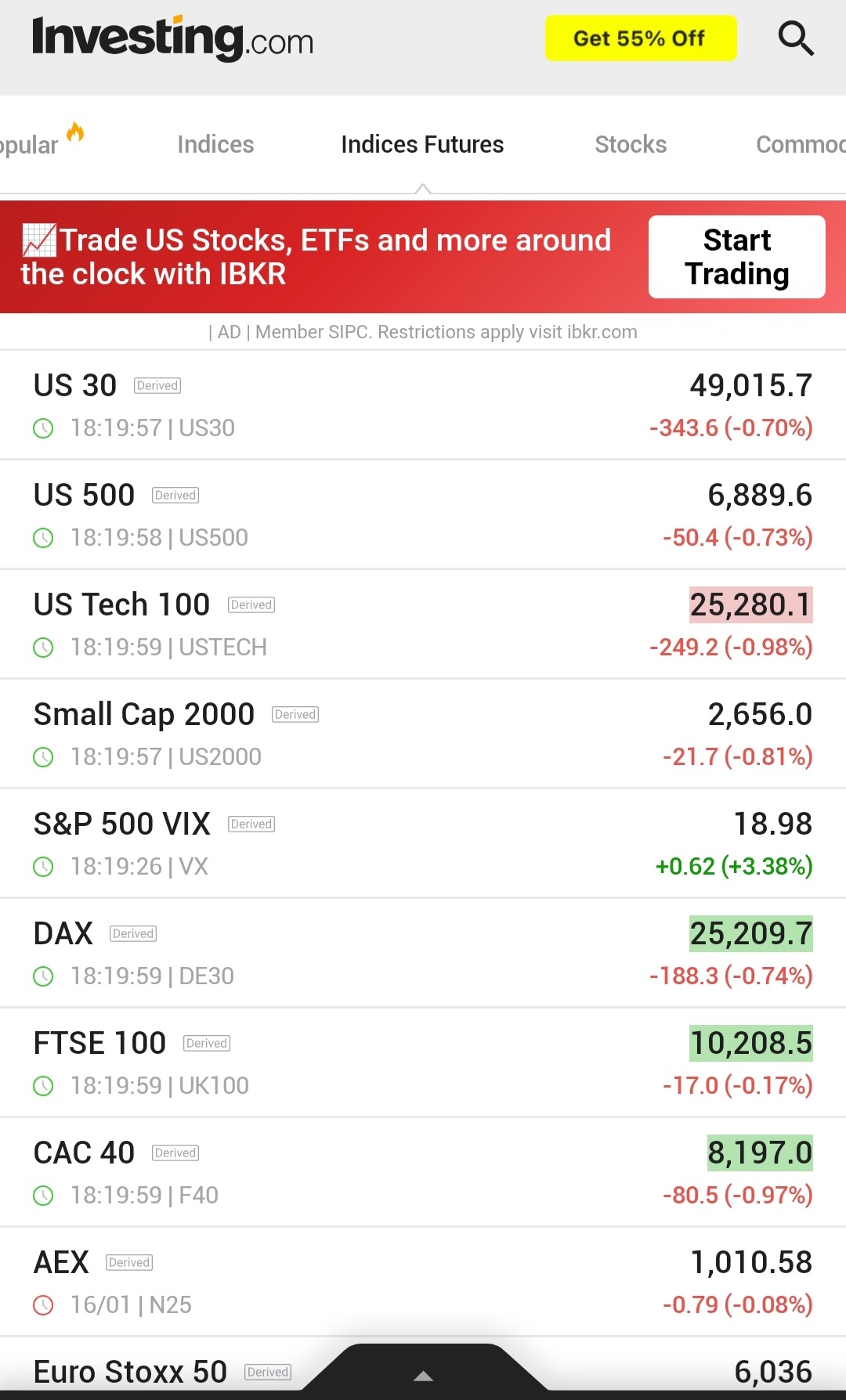Open the Commodities tab
This screenshot has height=1400, width=846.
click(799, 145)
